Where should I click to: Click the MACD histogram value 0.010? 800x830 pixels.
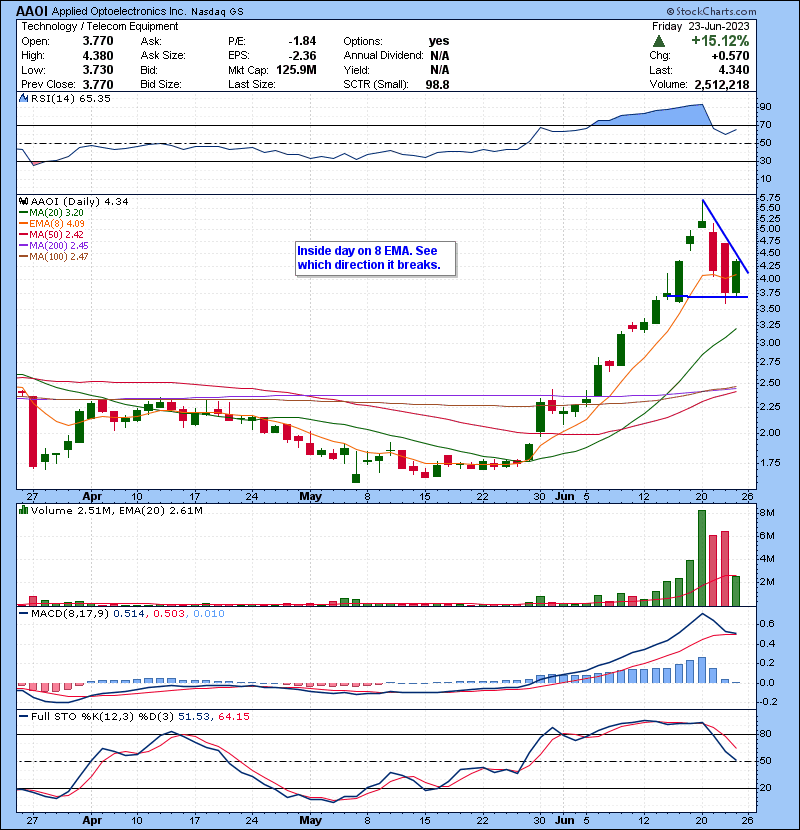[x=209, y=614]
